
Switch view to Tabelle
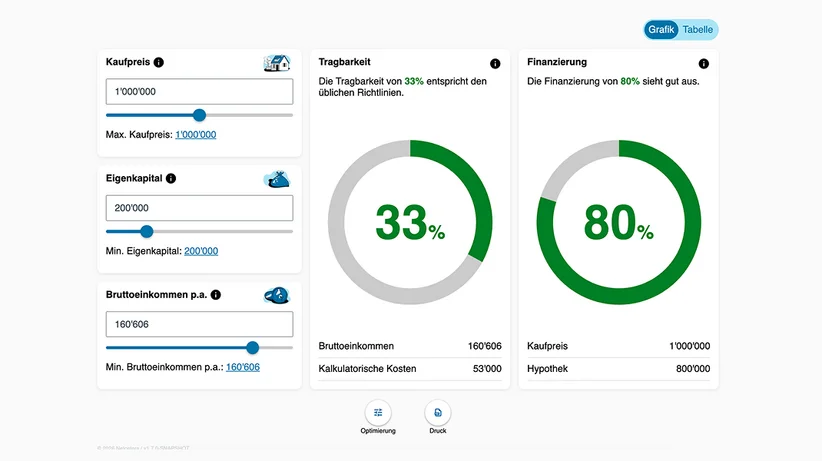pos(697,30)
